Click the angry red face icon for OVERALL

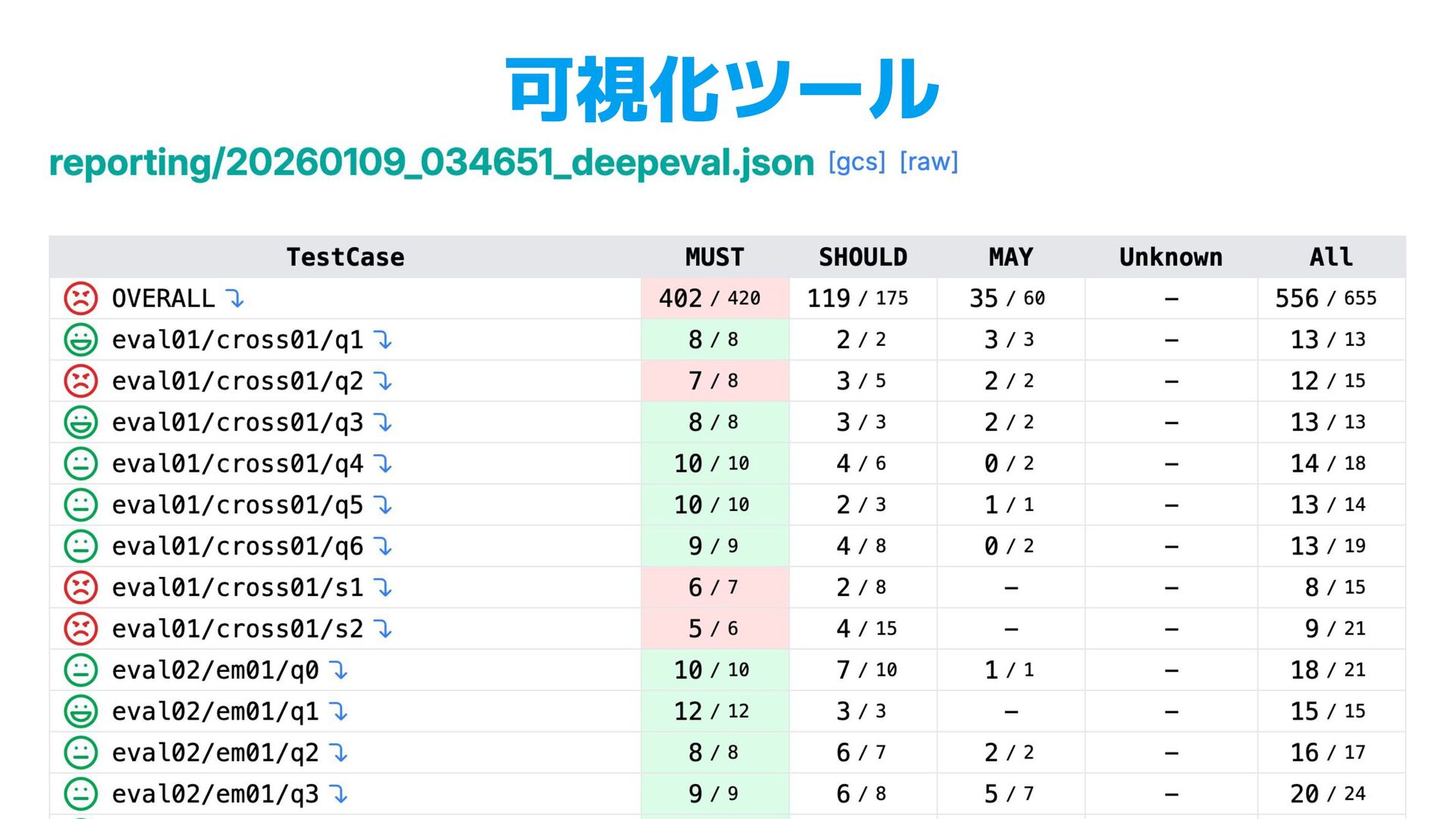(x=80, y=298)
